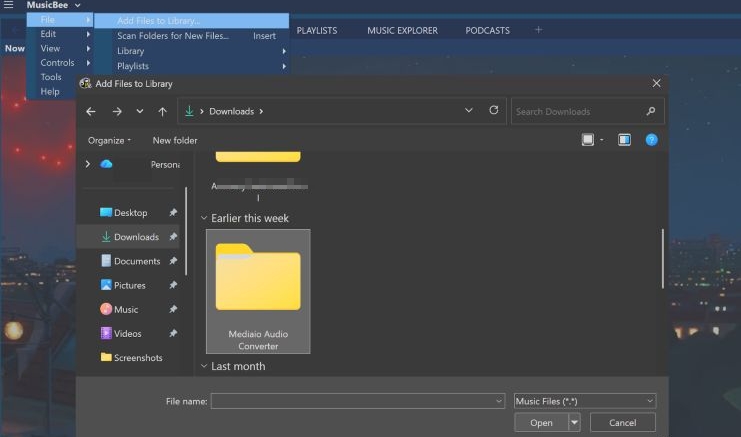The image size is (741, 437).
Task: Choose Scan Folders for New Files
Action: tap(191, 36)
